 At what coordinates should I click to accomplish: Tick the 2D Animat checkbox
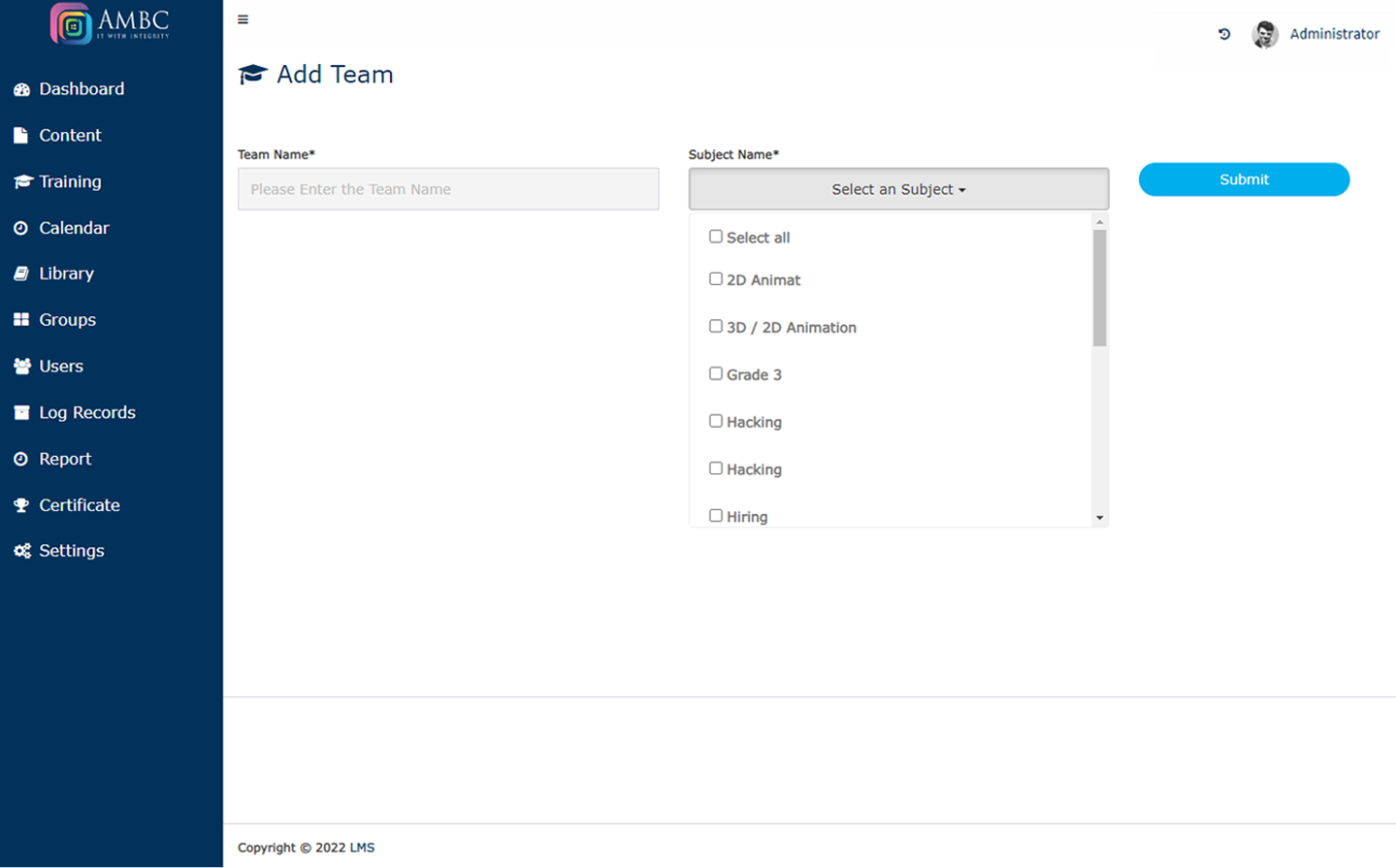716,279
